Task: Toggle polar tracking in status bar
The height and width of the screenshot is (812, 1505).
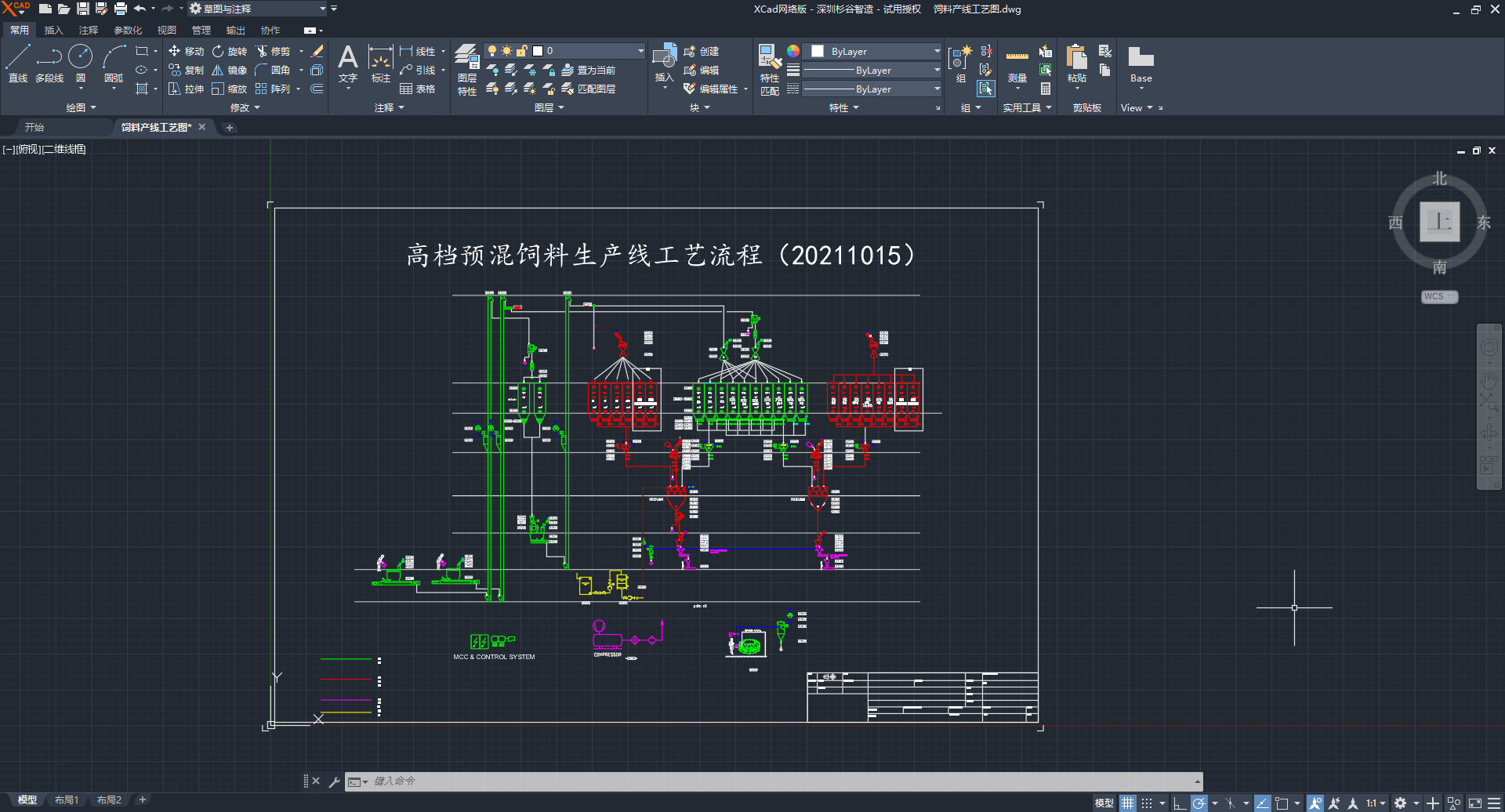Action: coord(1199,803)
